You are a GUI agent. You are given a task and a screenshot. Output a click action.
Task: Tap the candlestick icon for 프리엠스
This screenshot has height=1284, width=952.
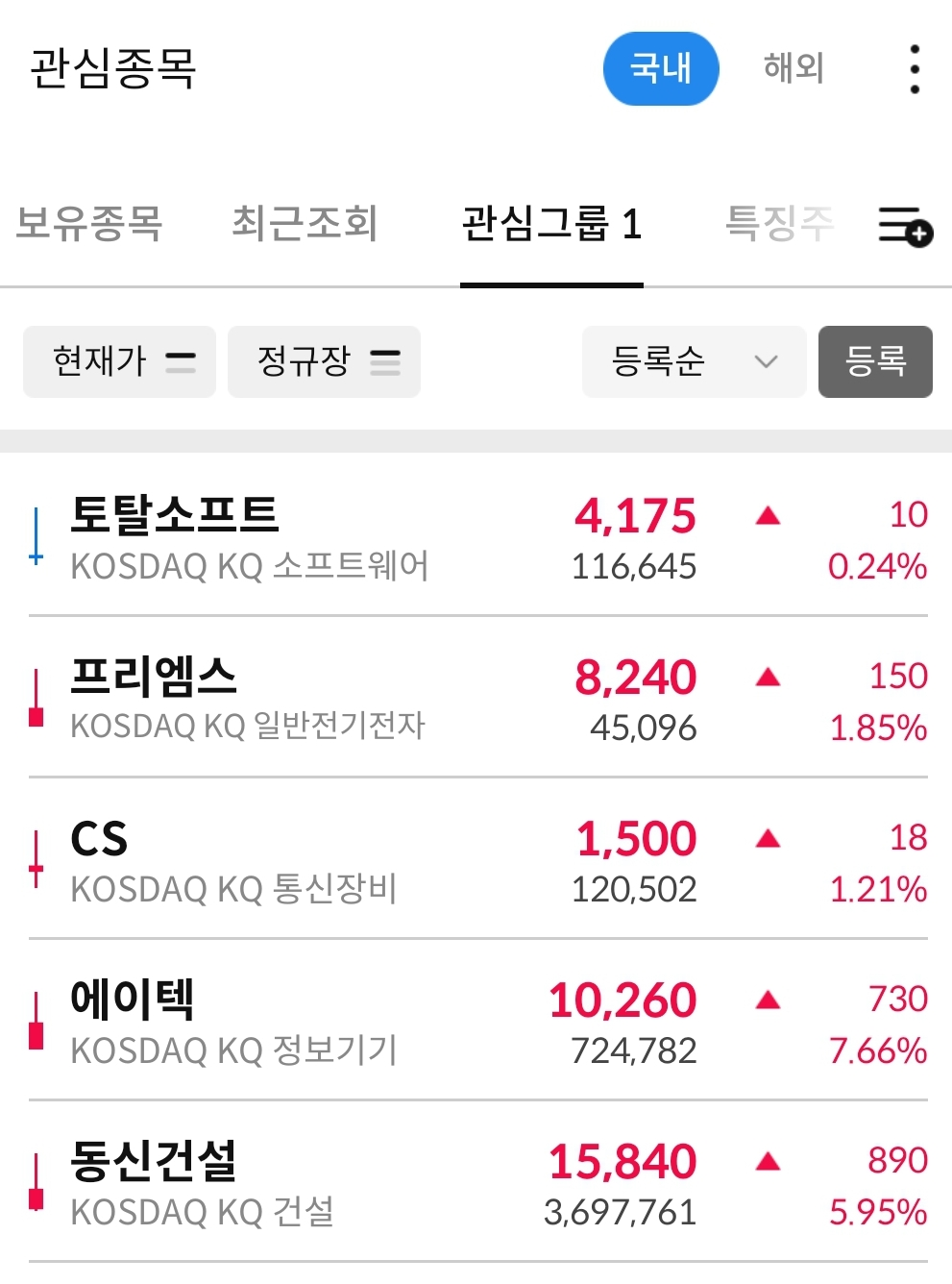37,697
